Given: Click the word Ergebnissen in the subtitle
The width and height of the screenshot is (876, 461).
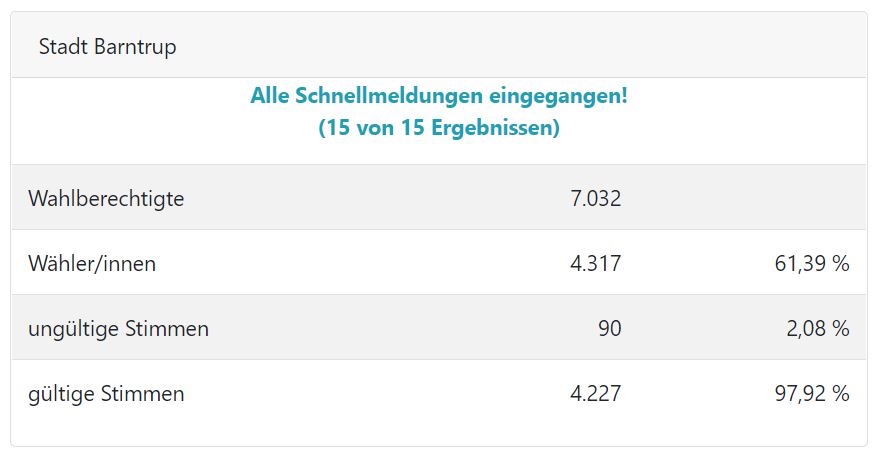Looking at the screenshot, I should pos(494,127).
